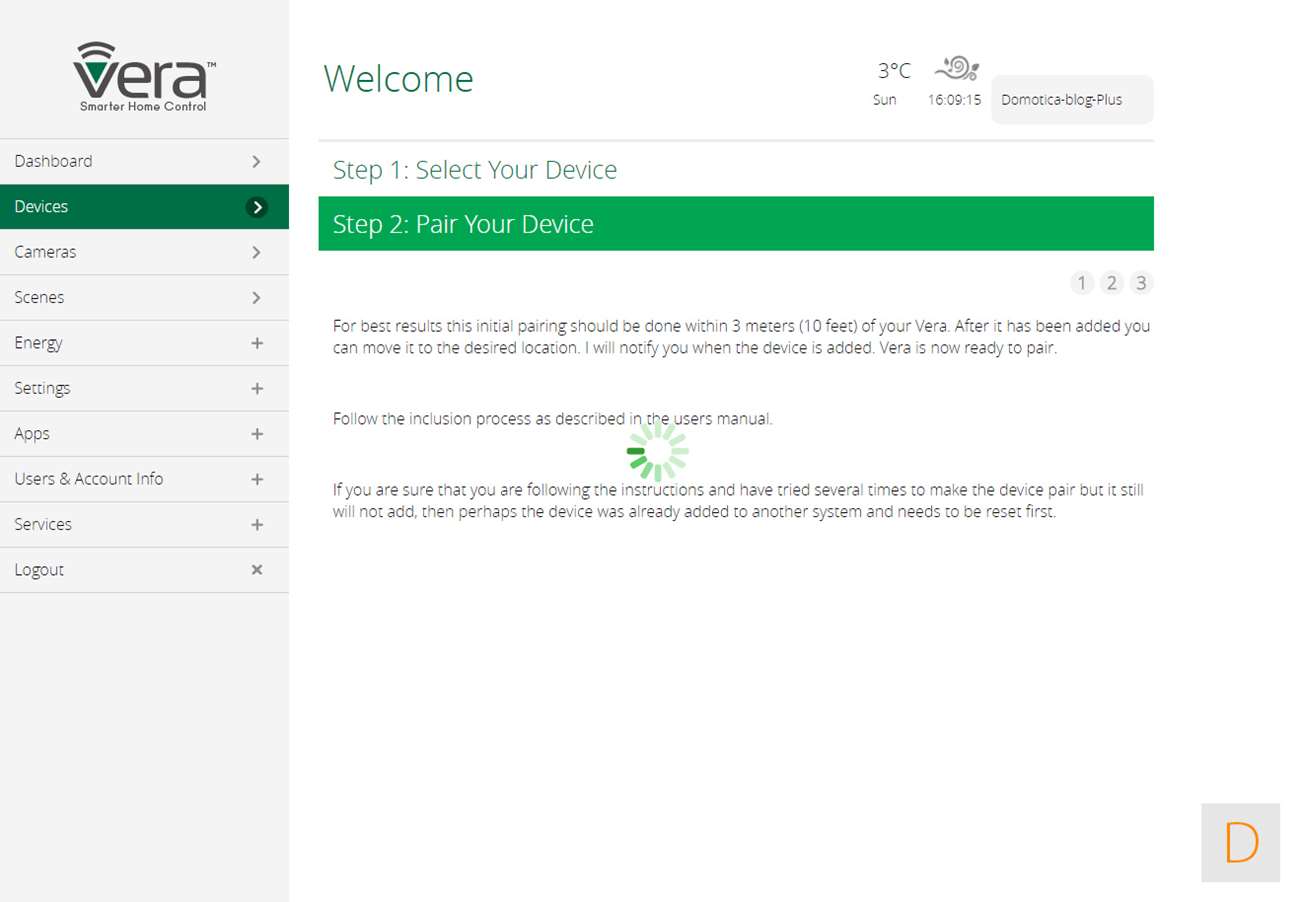
Task: Go to wizard page 1 indicator
Action: click(1081, 283)
